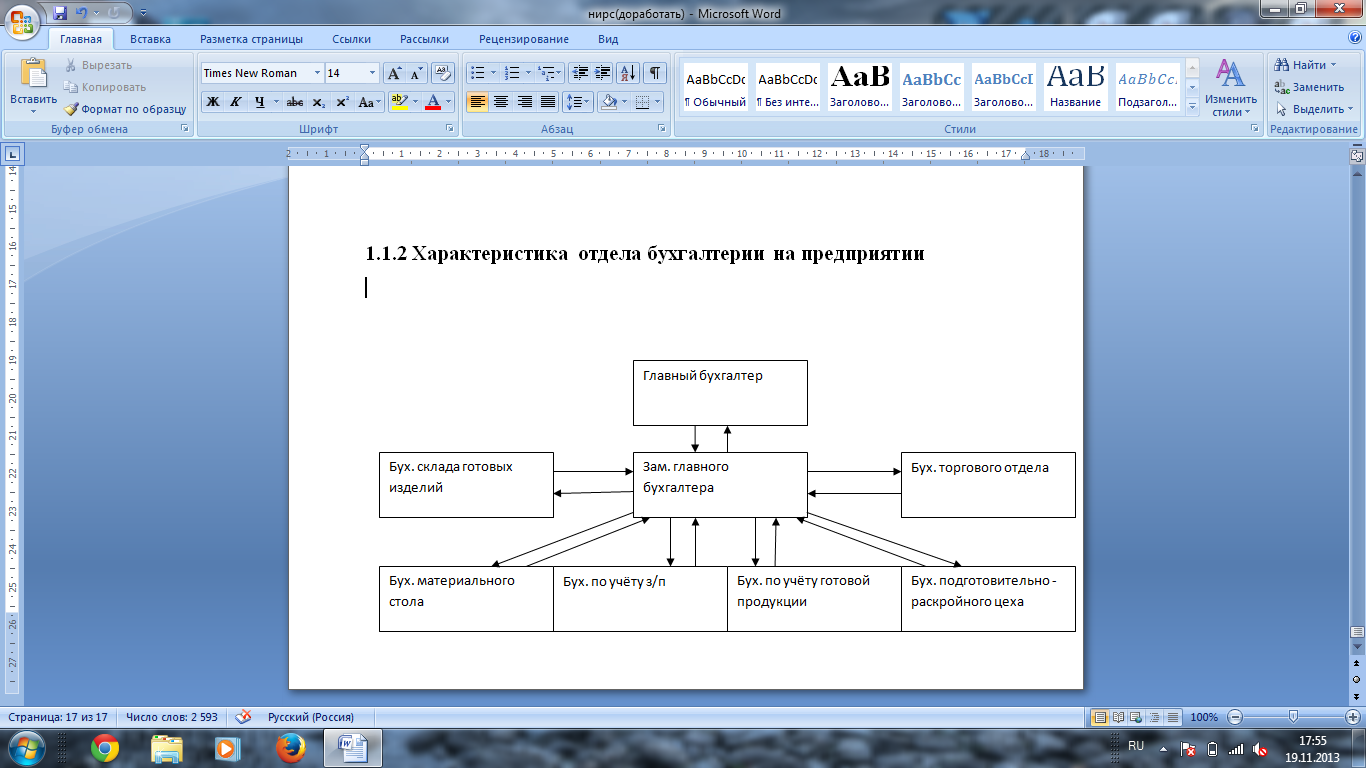Switch to Рецензирование tab

524,39
